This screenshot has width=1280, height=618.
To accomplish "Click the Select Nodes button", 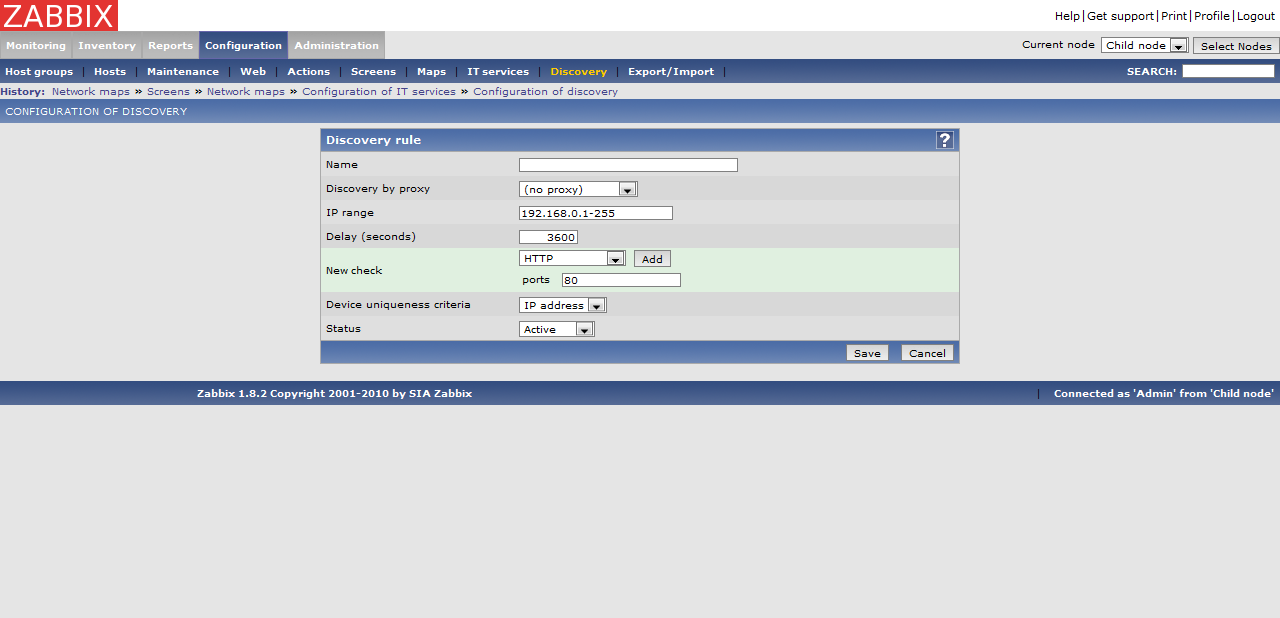I will click(x=1236, y=46).
